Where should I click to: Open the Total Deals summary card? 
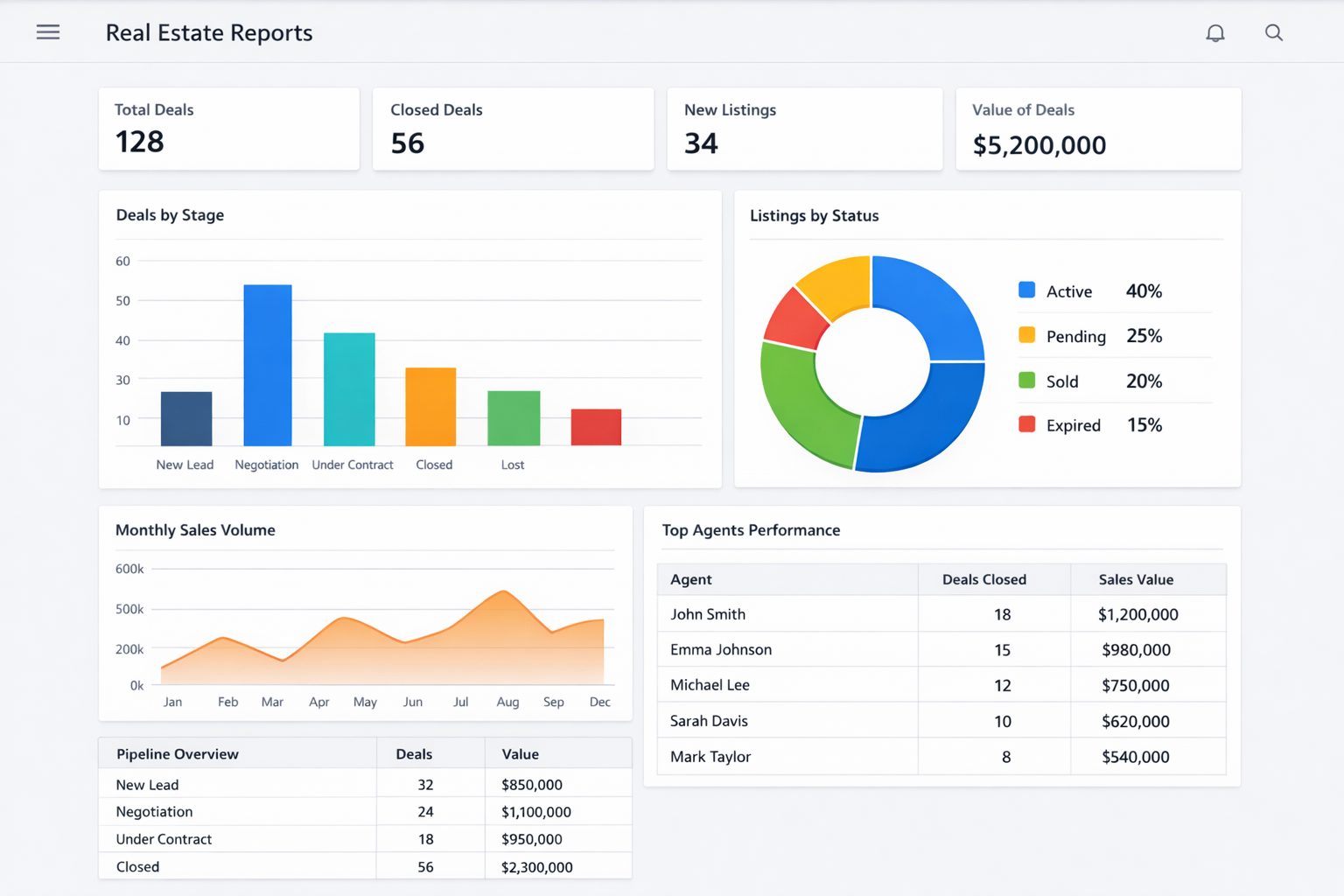(229, 129)
